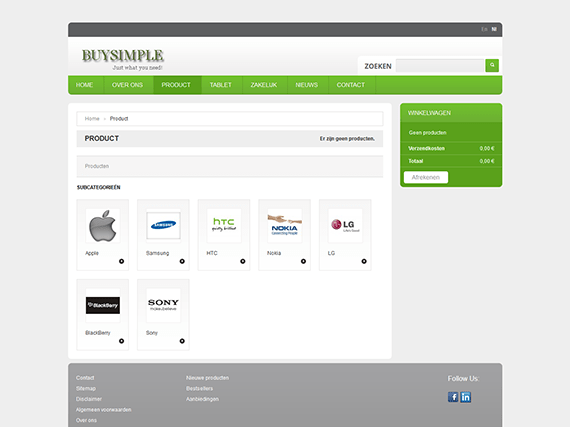Switch language to En
The height and width of the screenshot is (427, 570).
point(484,29)
